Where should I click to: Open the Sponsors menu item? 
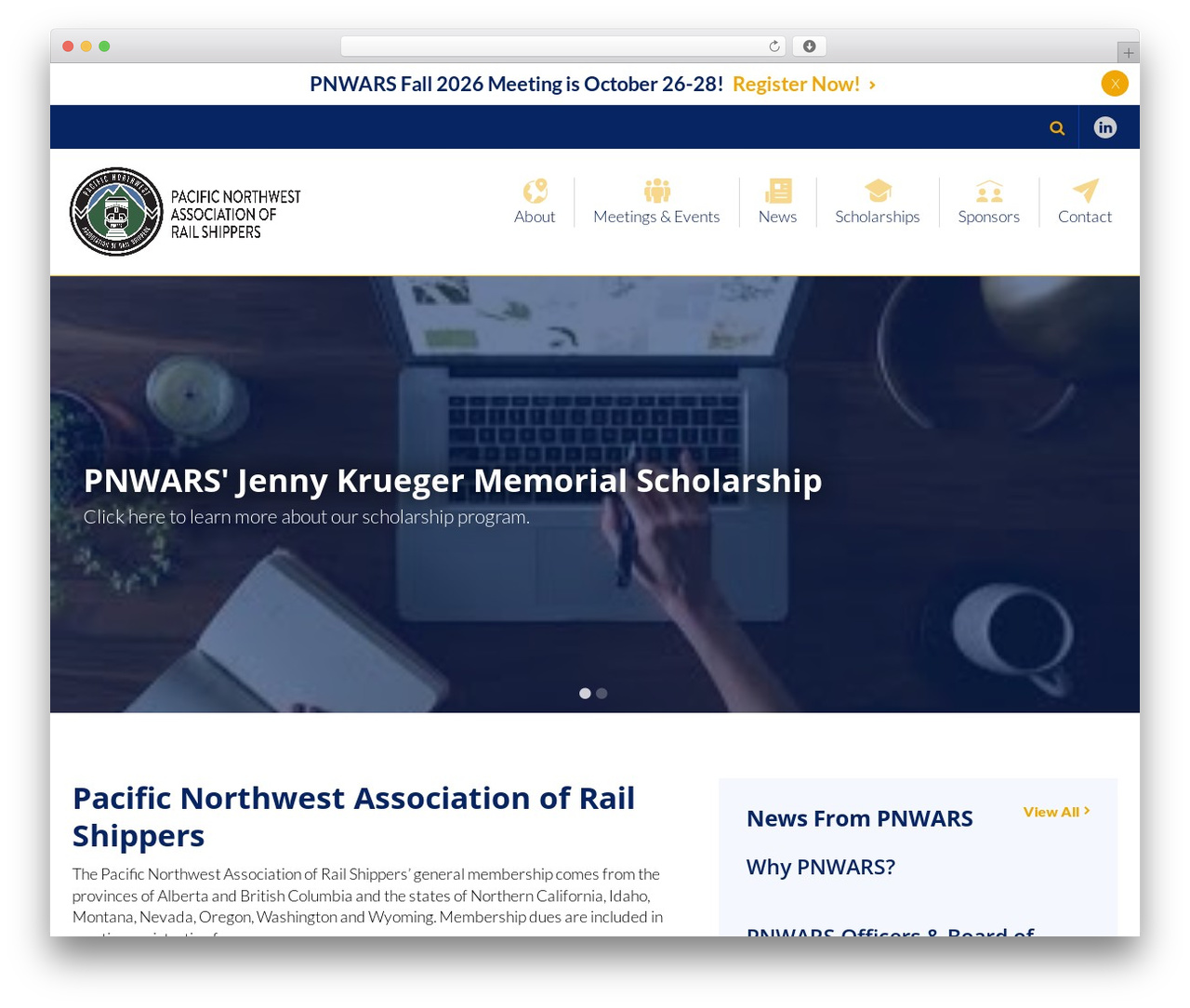click(x=989, y=217)
